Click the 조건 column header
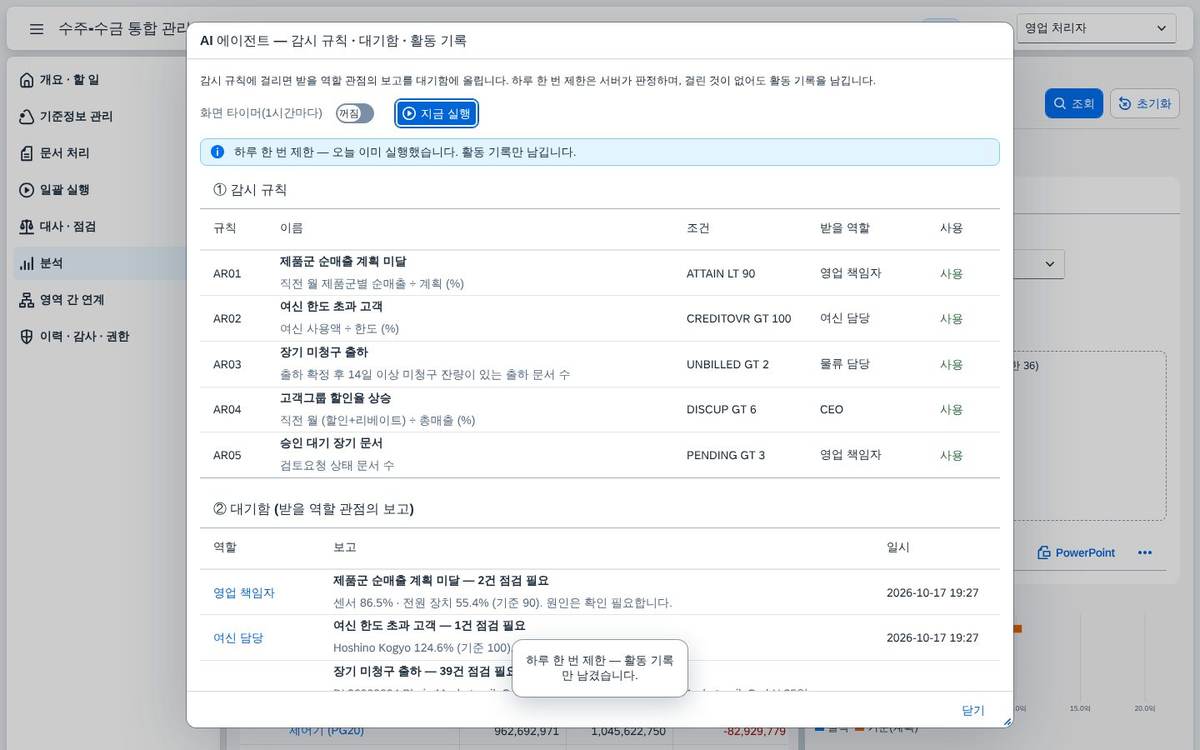1200x750 pixels. pyautogui.click(x=699, y=228)
